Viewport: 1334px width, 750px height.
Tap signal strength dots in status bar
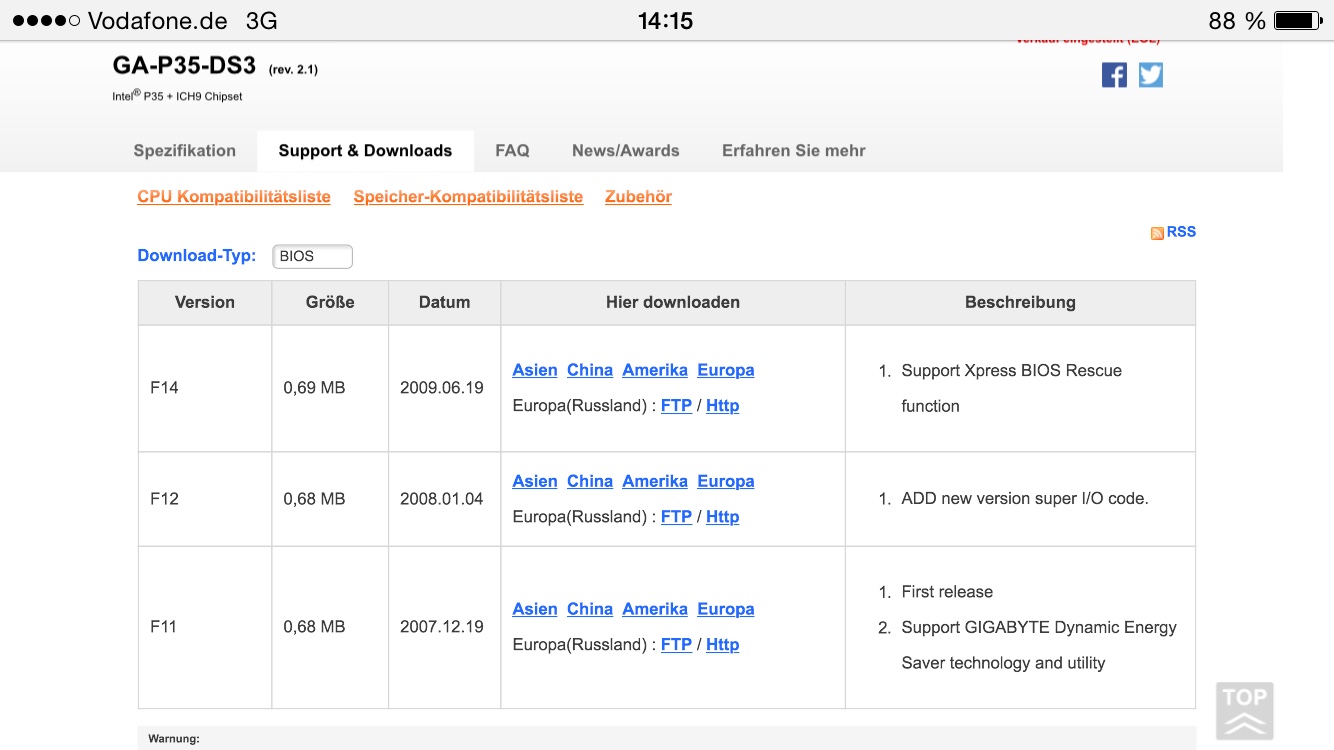pos(46,21)
